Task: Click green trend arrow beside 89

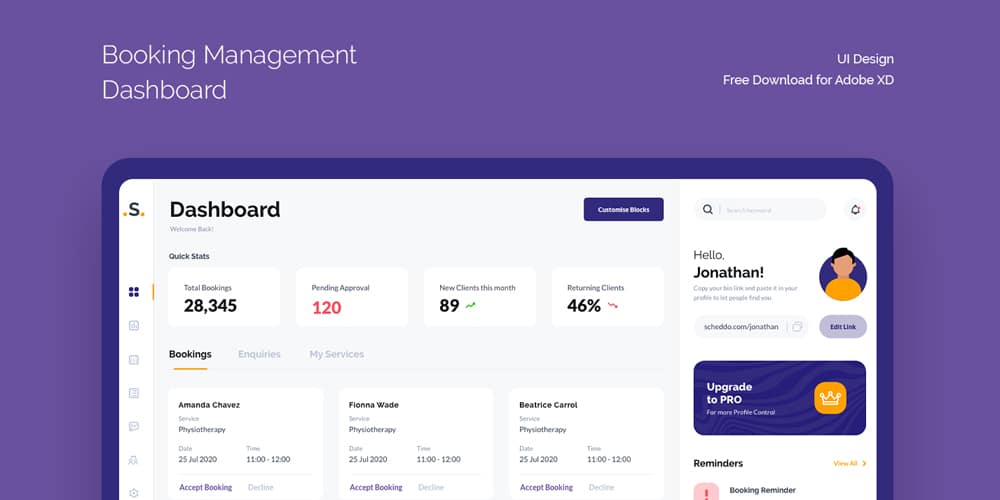Action: coord(471,305)
